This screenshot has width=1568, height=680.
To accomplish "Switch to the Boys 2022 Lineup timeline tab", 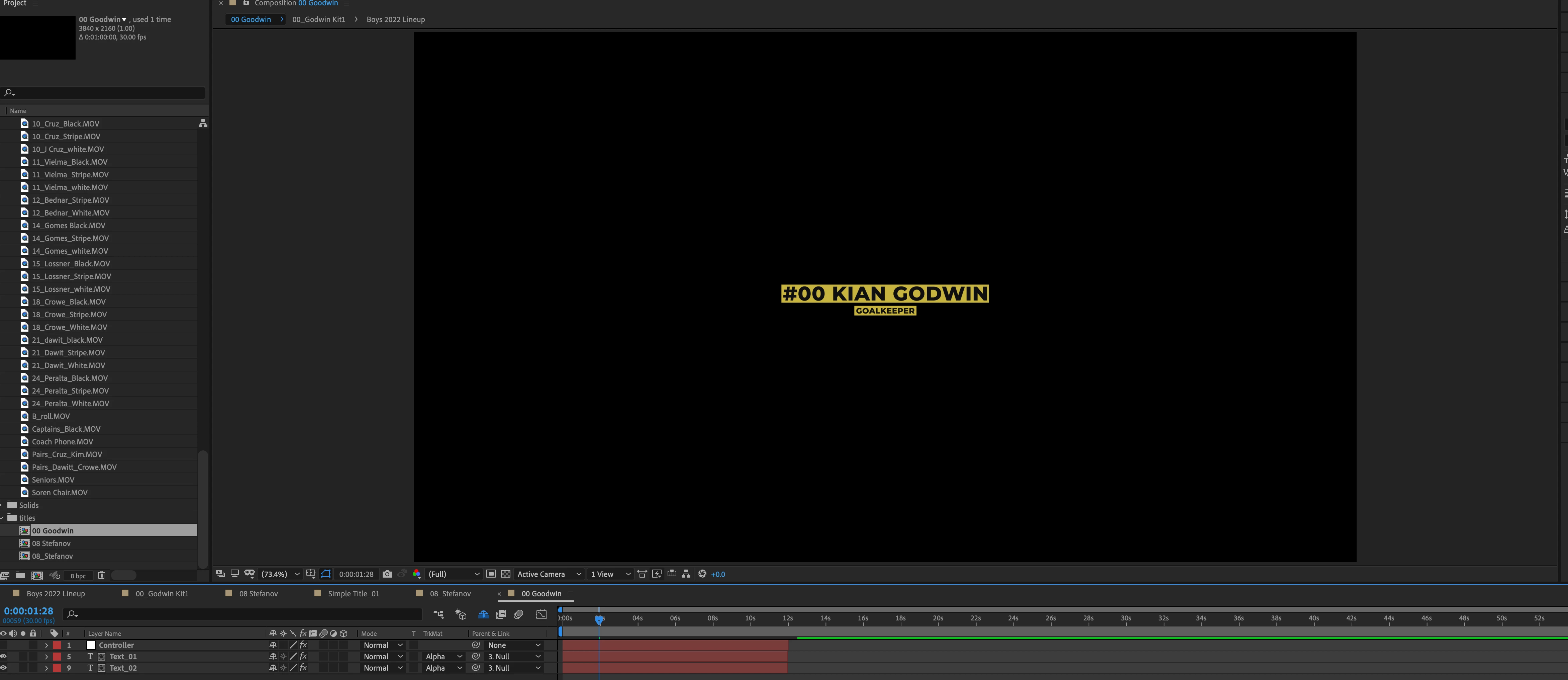I will coord(56,594).
